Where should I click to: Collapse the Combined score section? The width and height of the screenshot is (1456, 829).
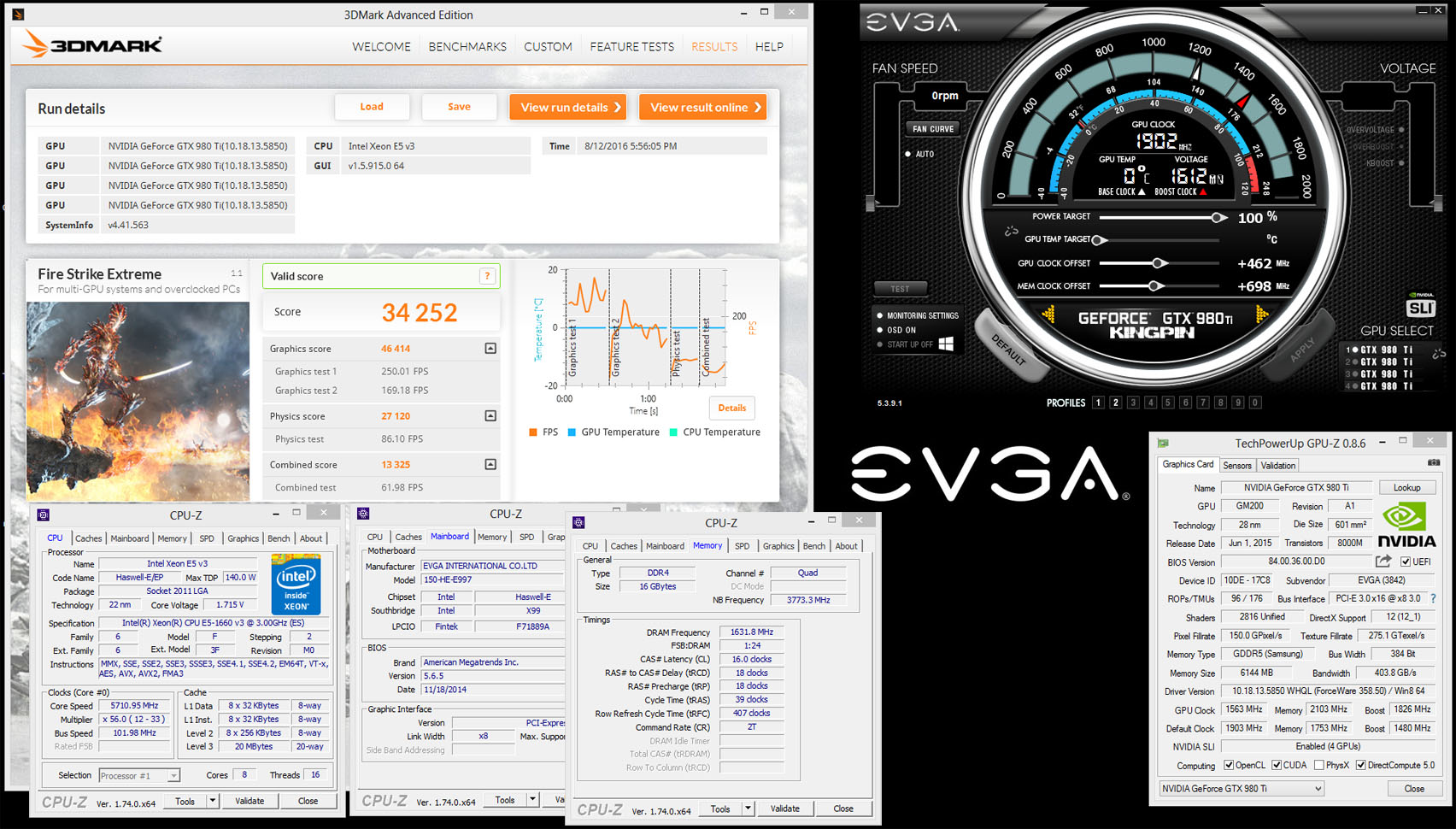coord(490,464)
